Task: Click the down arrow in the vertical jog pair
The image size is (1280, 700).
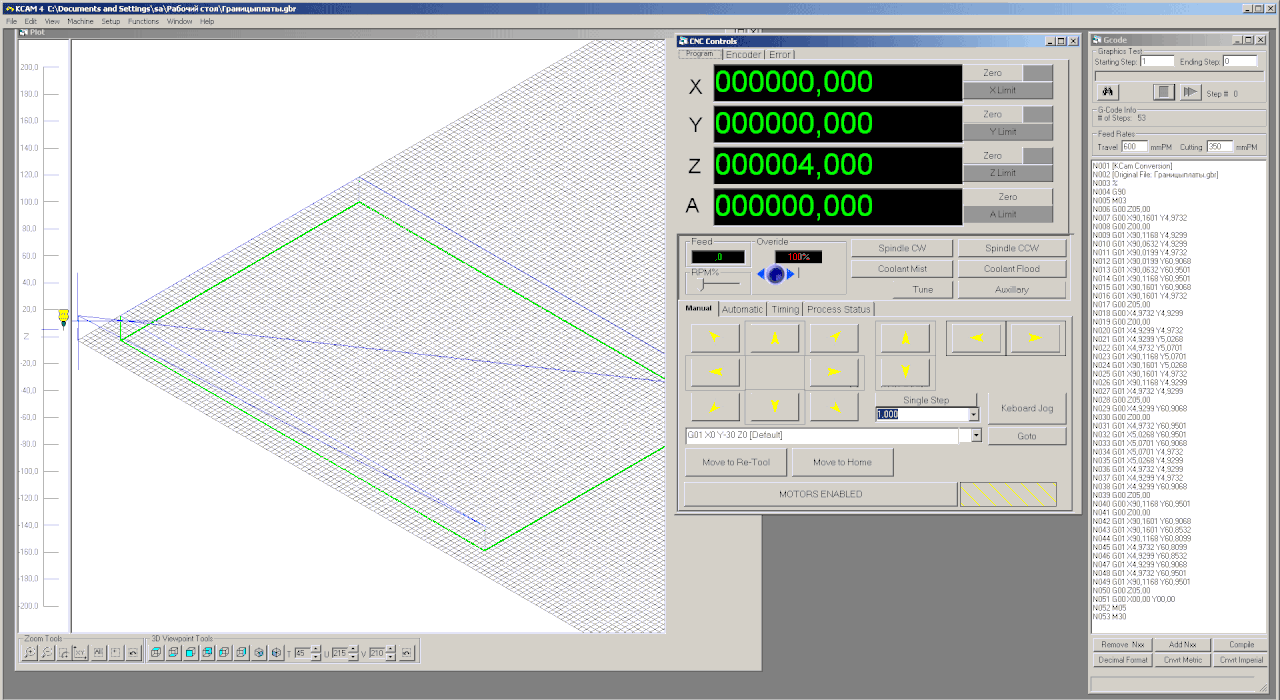Action: point(906,373)
